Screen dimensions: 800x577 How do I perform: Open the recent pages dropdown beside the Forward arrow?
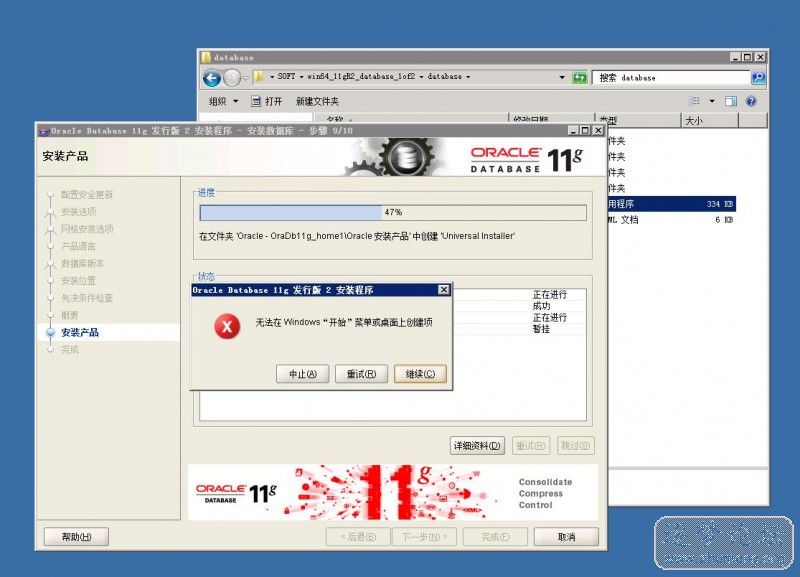click(246, 78)
